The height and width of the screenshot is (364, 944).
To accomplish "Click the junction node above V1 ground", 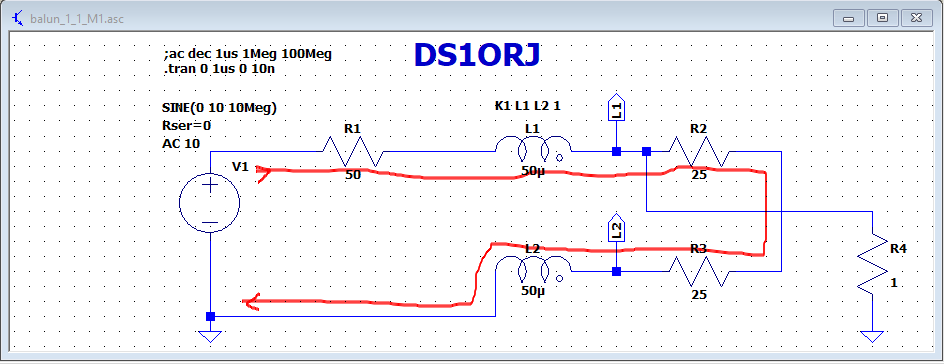I will pos(210,316).
